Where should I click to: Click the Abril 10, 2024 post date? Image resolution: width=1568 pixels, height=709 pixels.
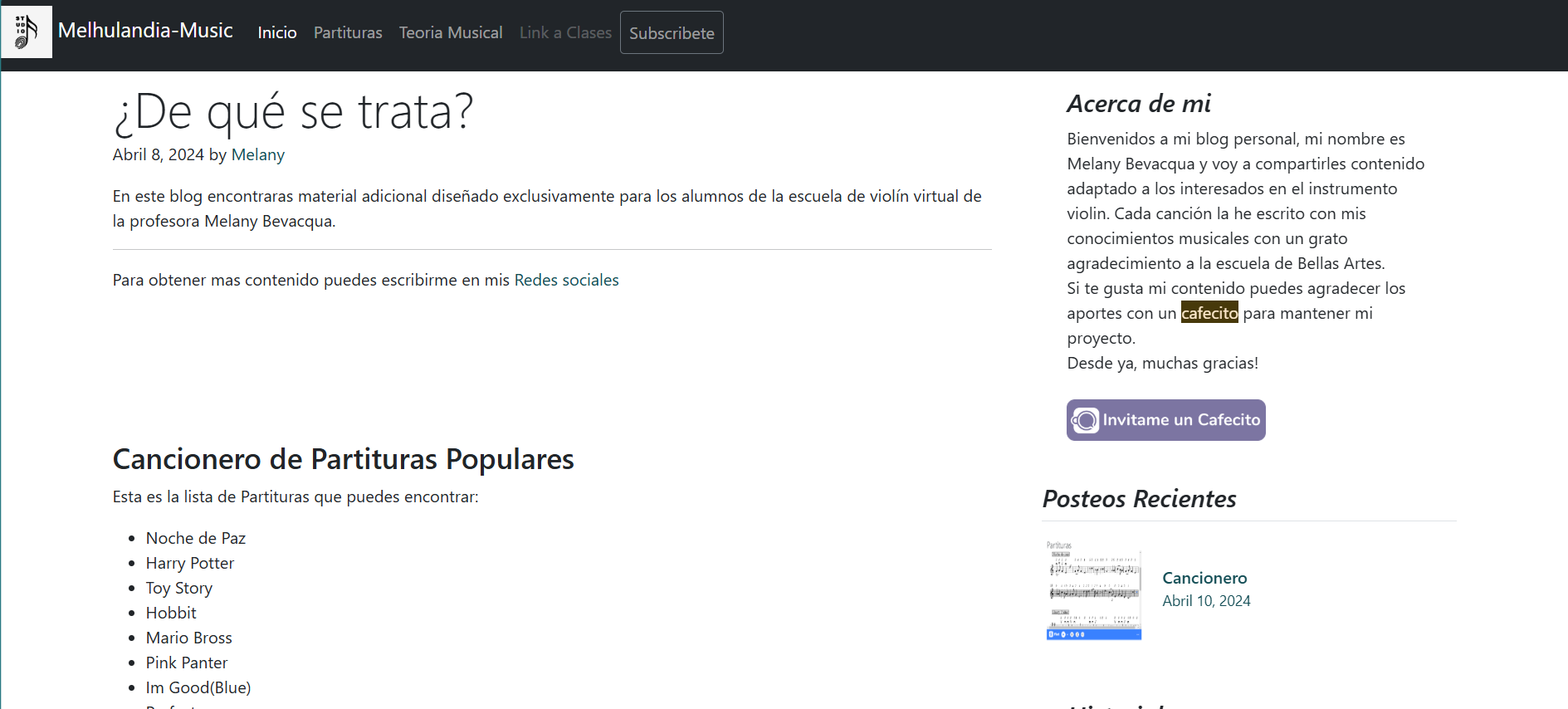pyautogui.click(x=1206, y=601)
